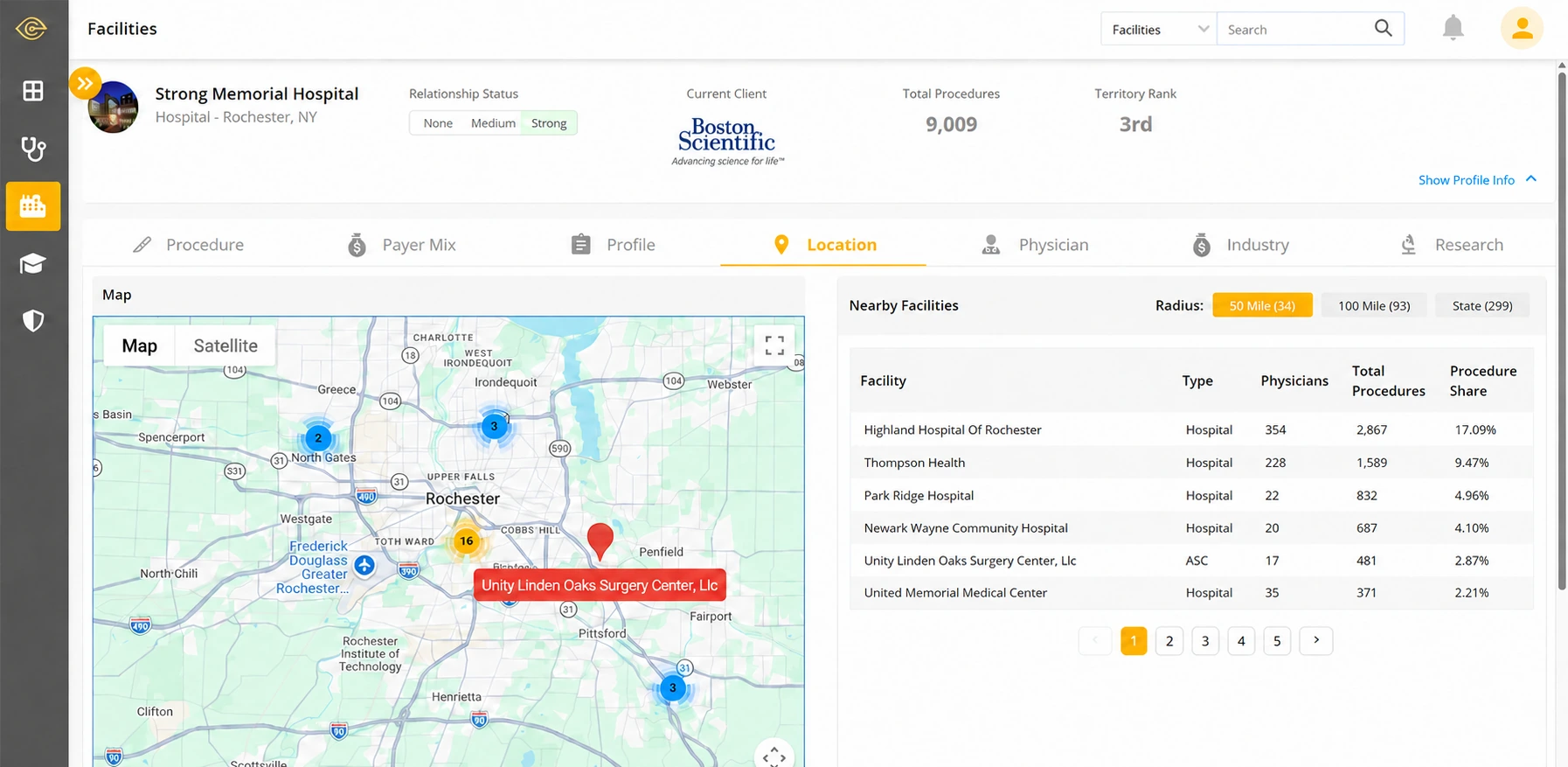Open the graduation cap icon in sidebar

33,263
